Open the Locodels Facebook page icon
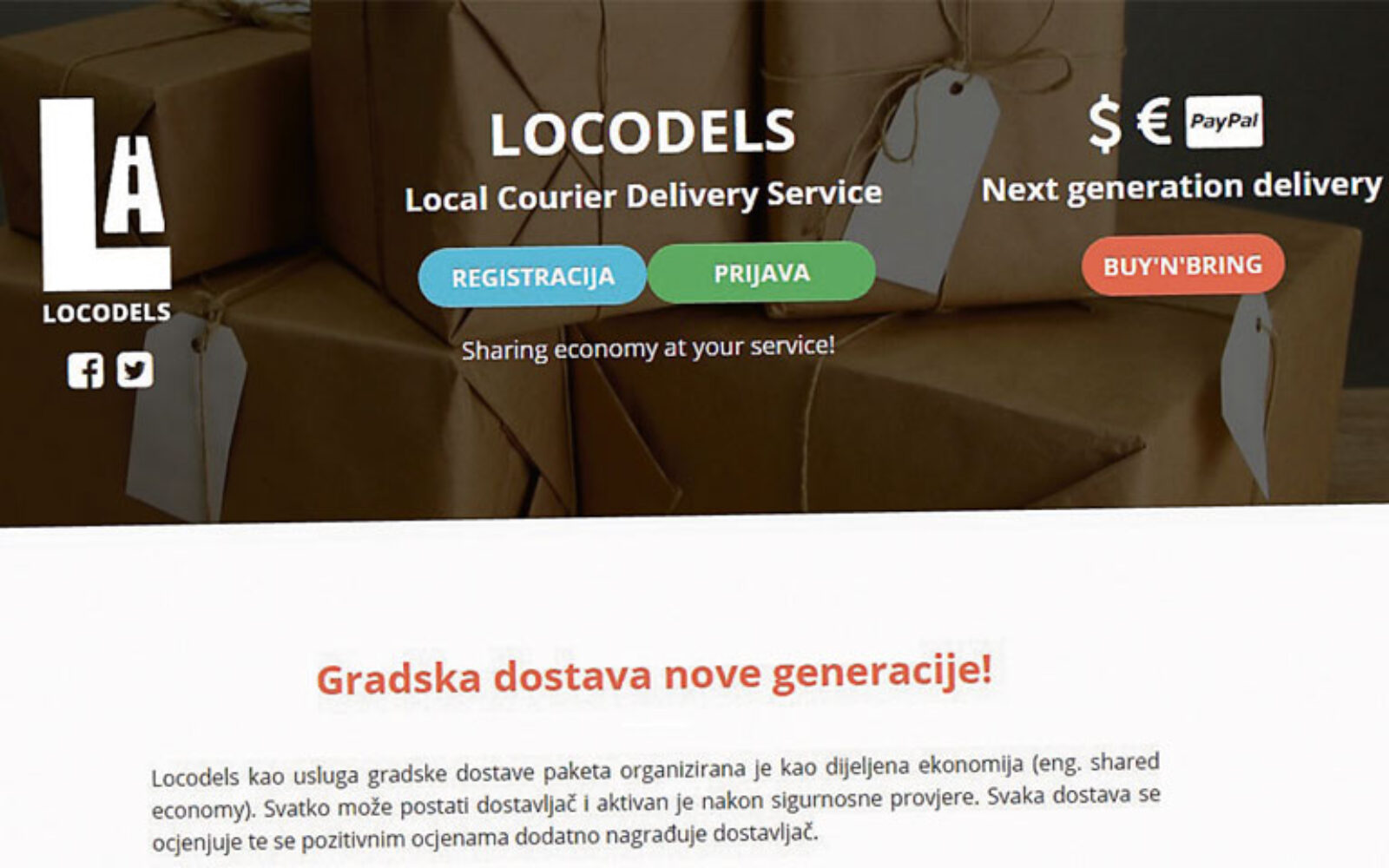 pyautogui.click(x=85, y=371)
